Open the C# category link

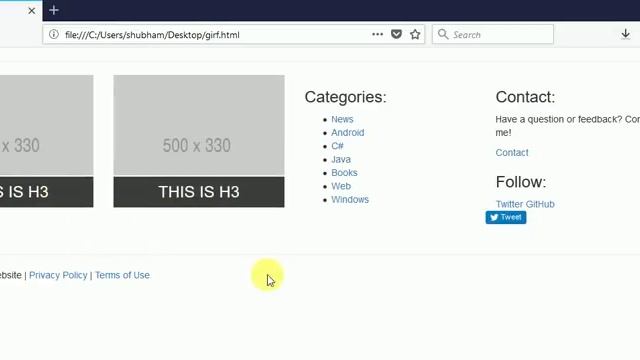click(x=337, y=146)
